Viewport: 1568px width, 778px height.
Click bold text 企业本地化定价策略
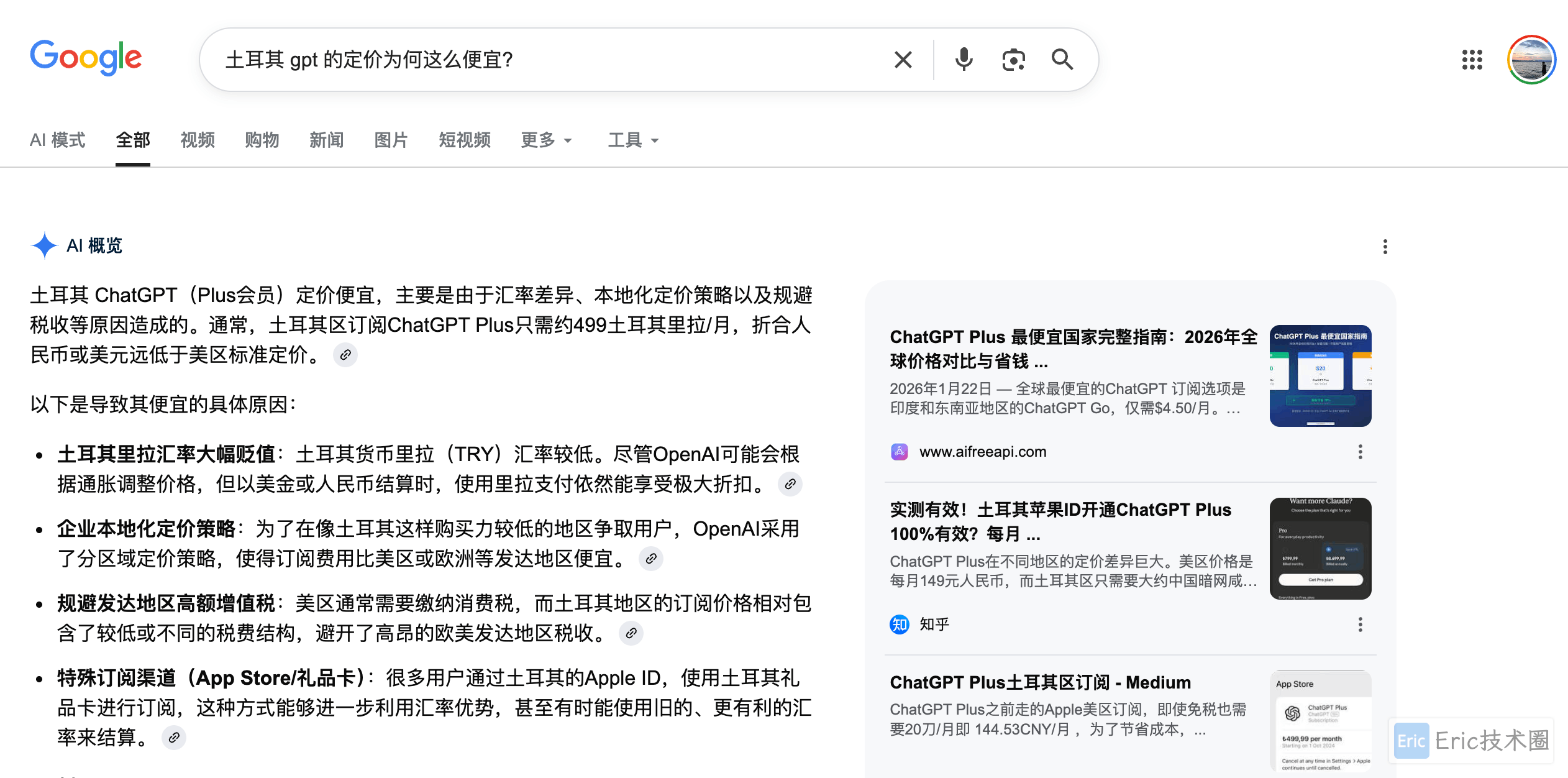(x=147, y=529)
